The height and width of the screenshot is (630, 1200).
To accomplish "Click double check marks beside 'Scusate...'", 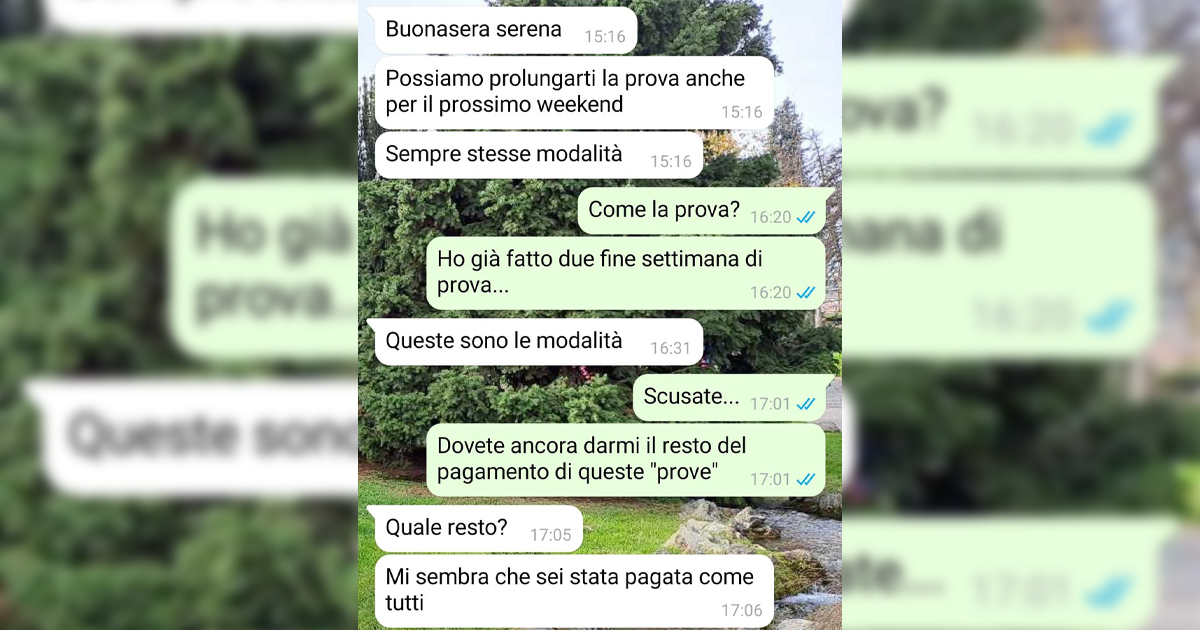I will [x=806, y=404].
